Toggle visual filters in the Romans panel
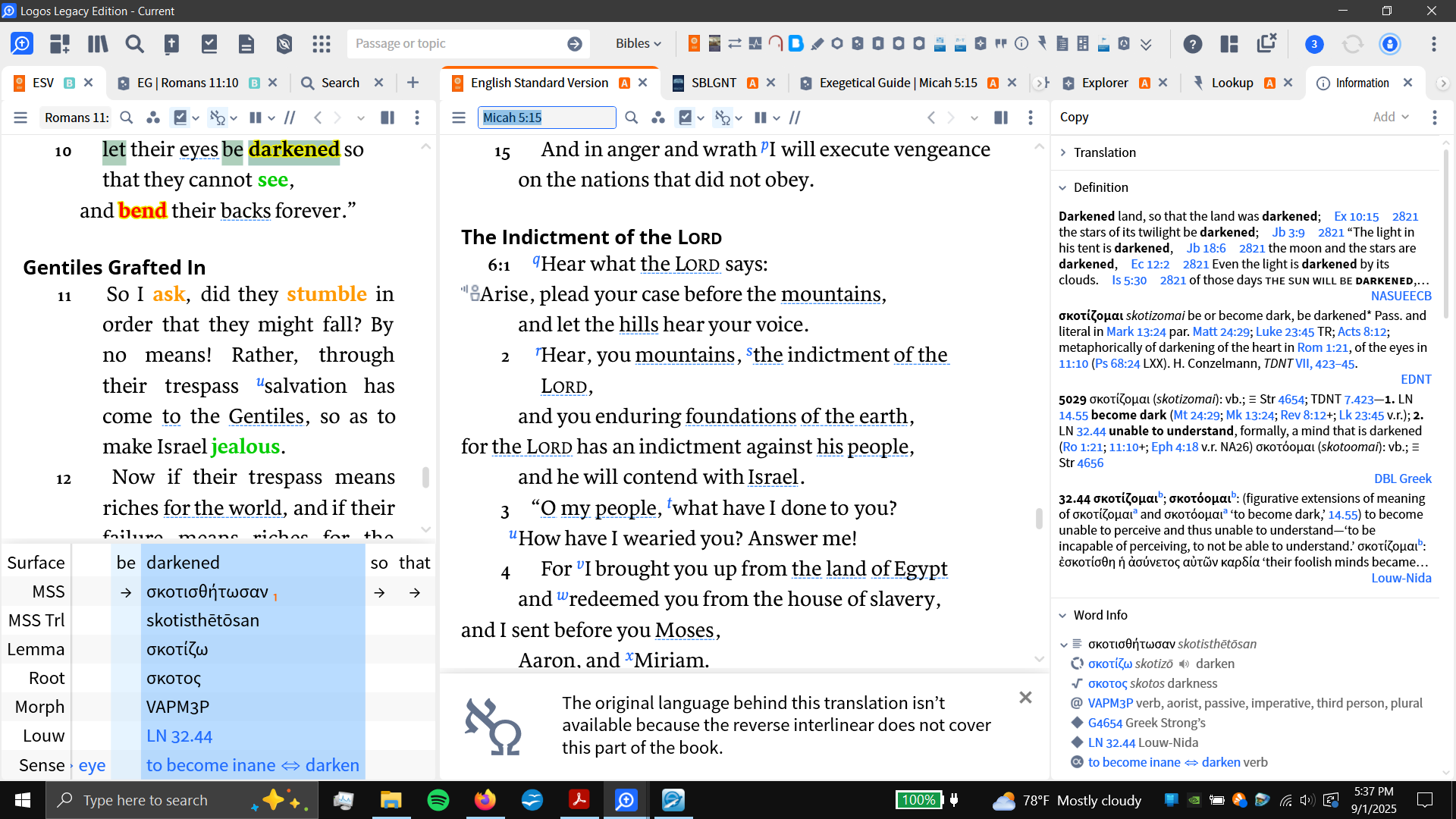Image resolution: width=1456 pixels, height=819 pixels. click(180, 118)
